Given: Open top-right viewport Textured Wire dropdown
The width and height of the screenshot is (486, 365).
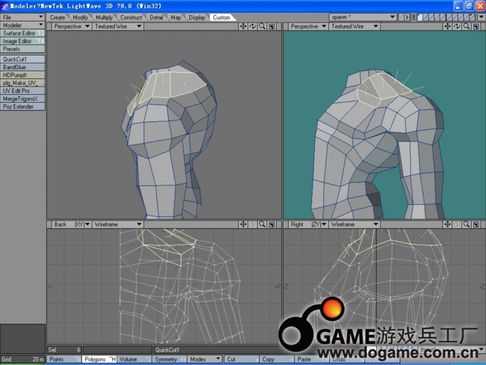Looking at the screenshot, I should tap(354, 26).
